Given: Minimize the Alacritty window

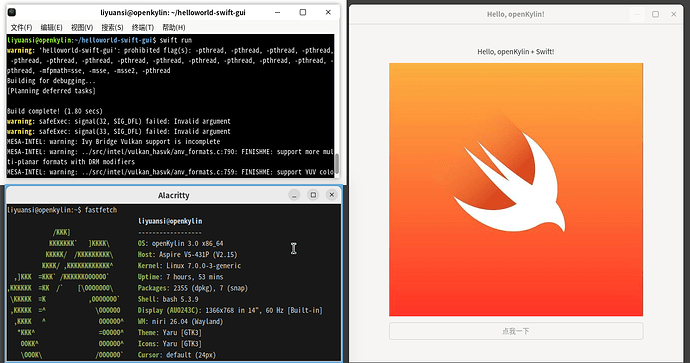Looking at the screenshot, I should coord(294,194).
